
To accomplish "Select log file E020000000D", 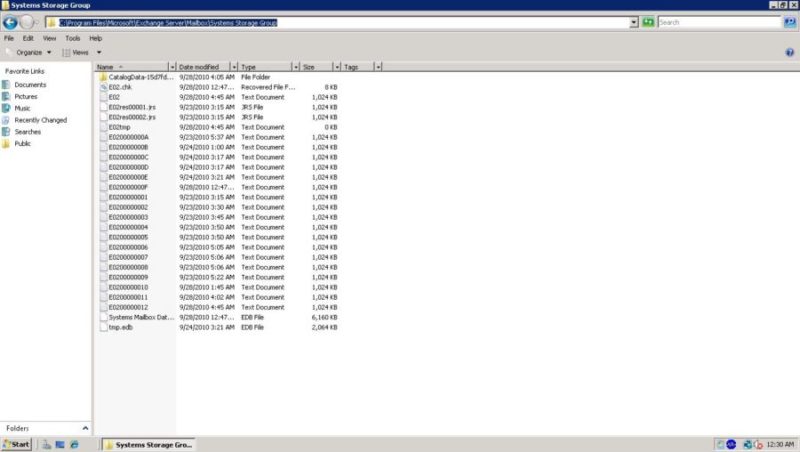I will (x=129, y=167).
